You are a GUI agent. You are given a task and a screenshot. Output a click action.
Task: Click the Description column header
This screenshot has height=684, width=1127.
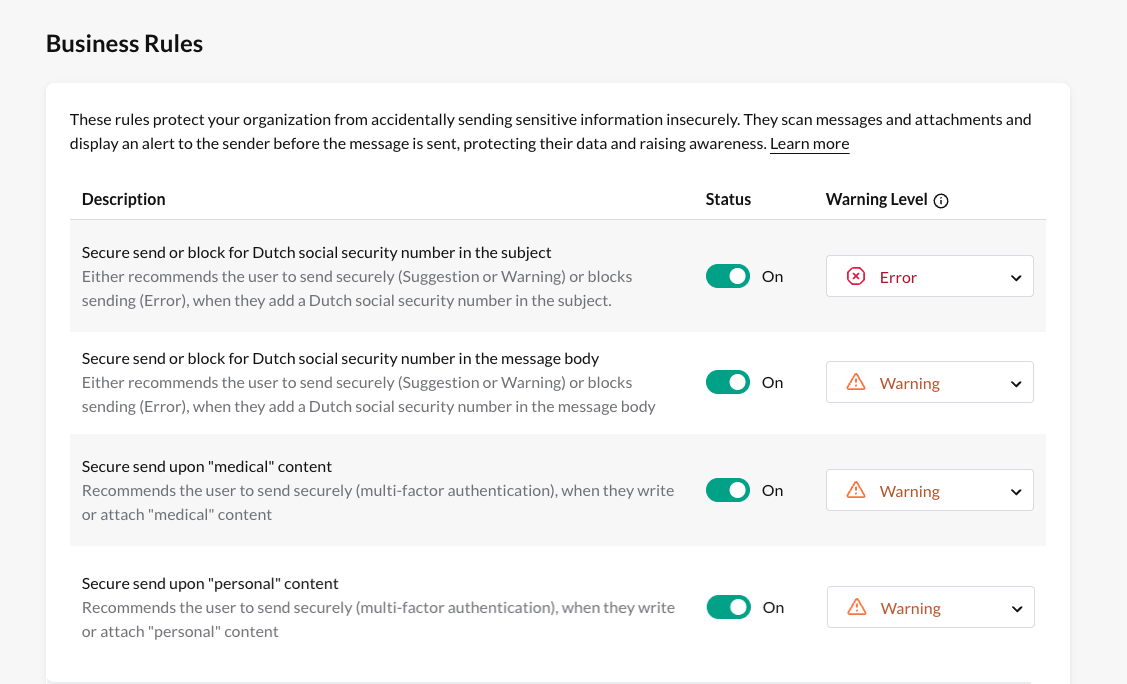[x=124, y=199]
